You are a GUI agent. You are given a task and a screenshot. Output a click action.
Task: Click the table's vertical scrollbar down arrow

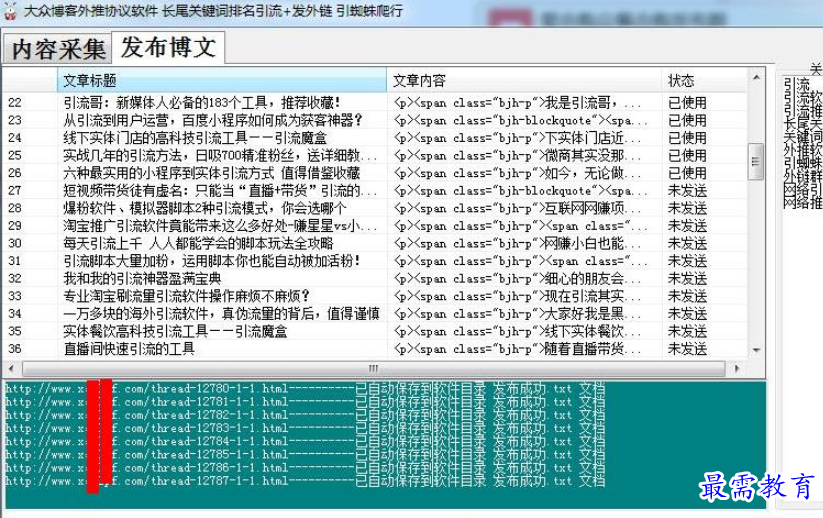[x=756, y=350]
